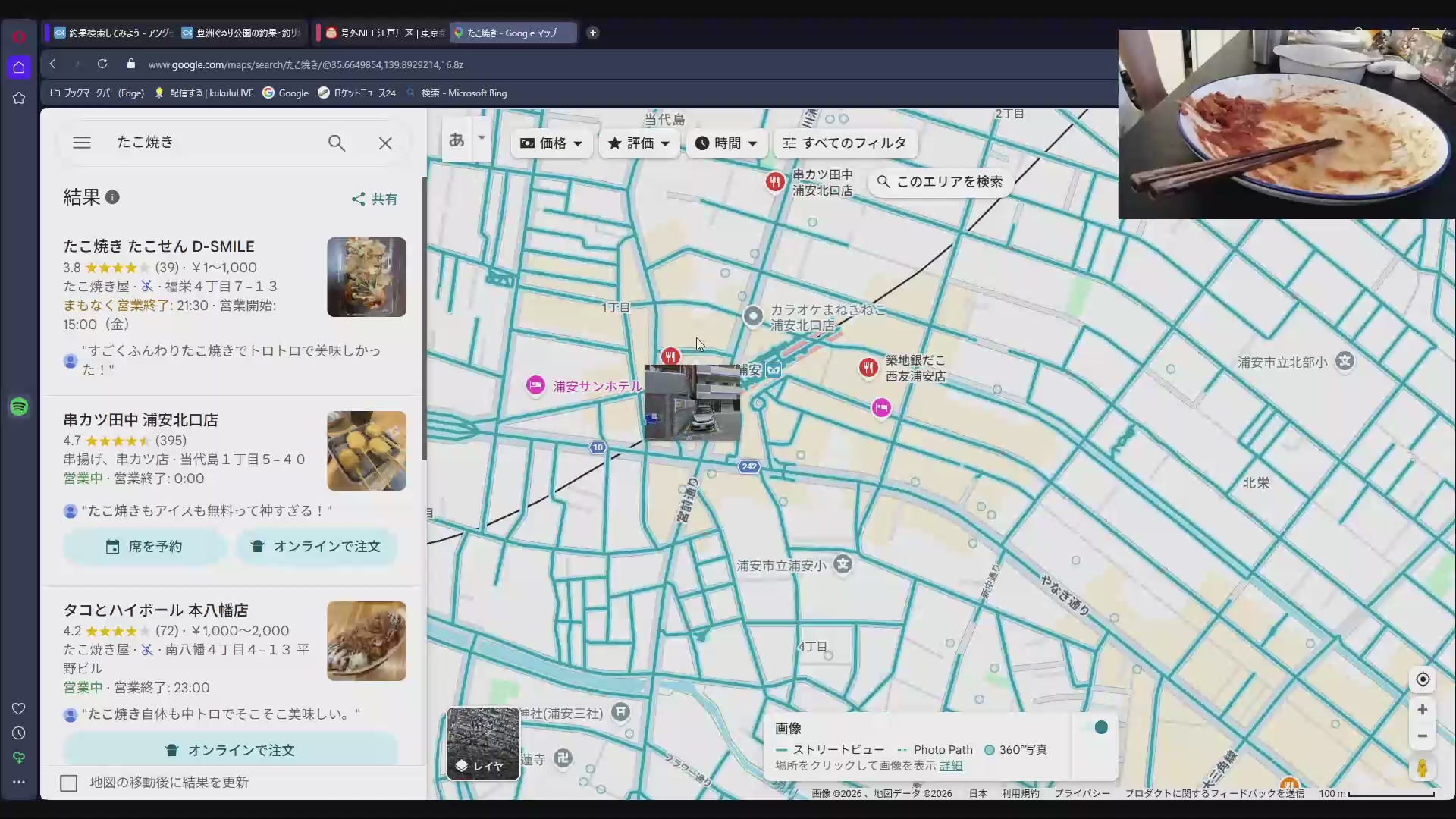
Task: Check 地図の移動後に結果を更新 checkbox
Action: coord(69,783)
